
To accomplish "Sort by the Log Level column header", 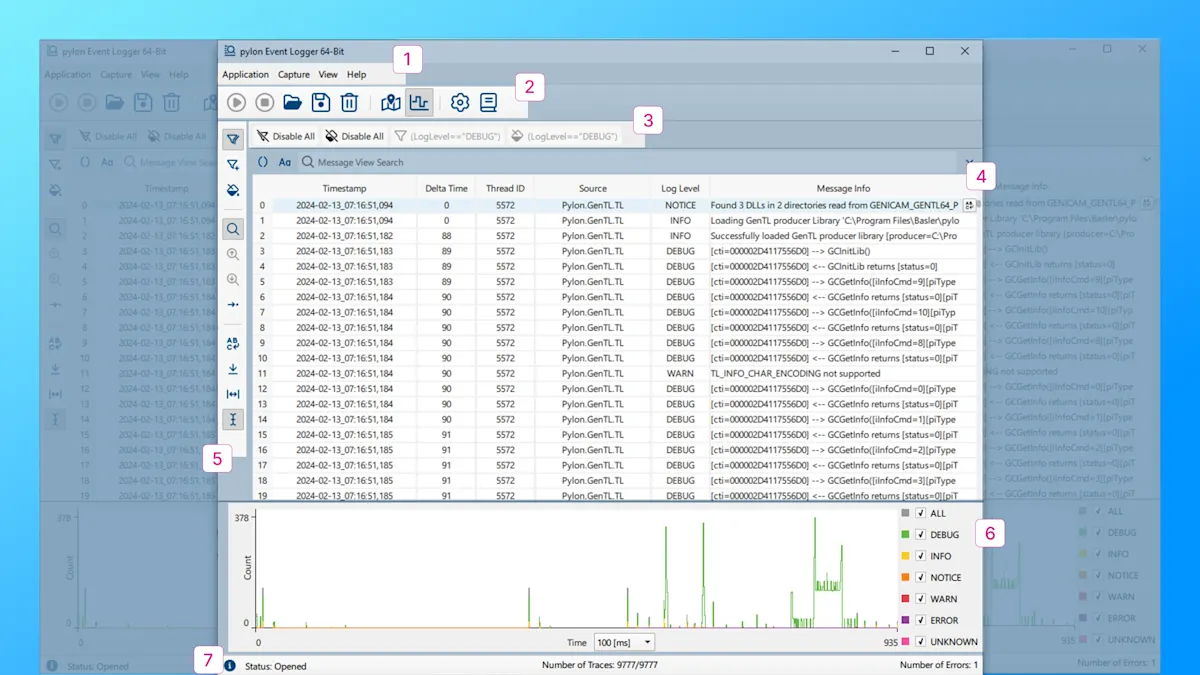I will coord(680,188).
